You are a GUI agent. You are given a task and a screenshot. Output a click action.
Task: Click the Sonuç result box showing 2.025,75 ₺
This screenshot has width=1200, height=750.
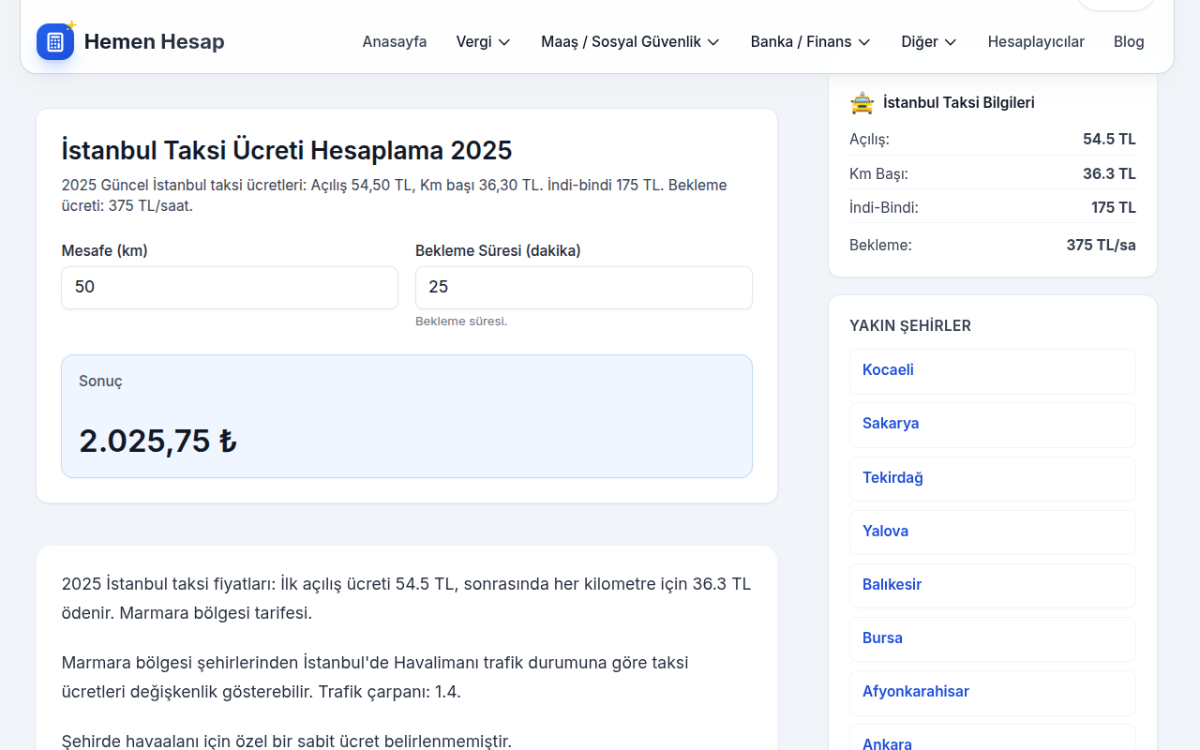pos(406,416)
